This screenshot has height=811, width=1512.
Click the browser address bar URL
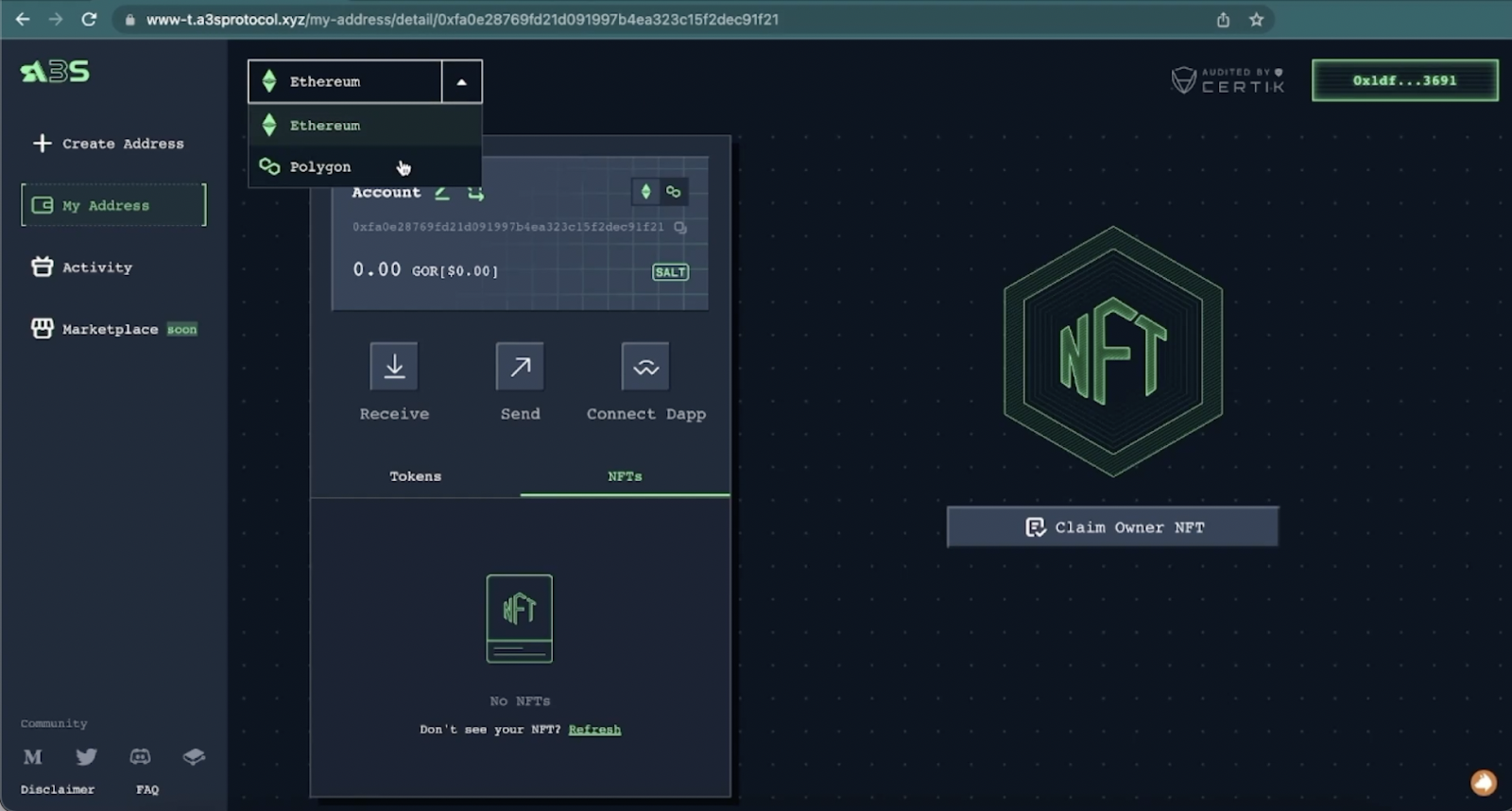[462, 19]
